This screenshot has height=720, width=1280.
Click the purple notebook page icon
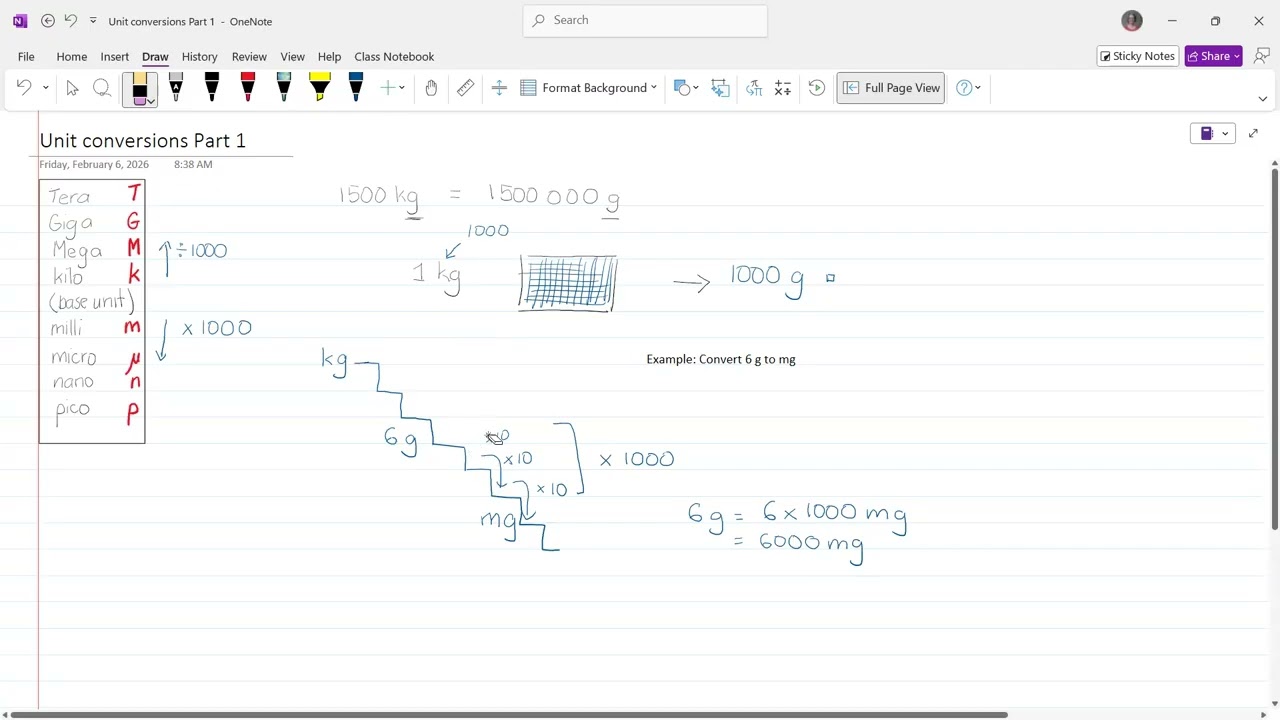pos(1207,134)
